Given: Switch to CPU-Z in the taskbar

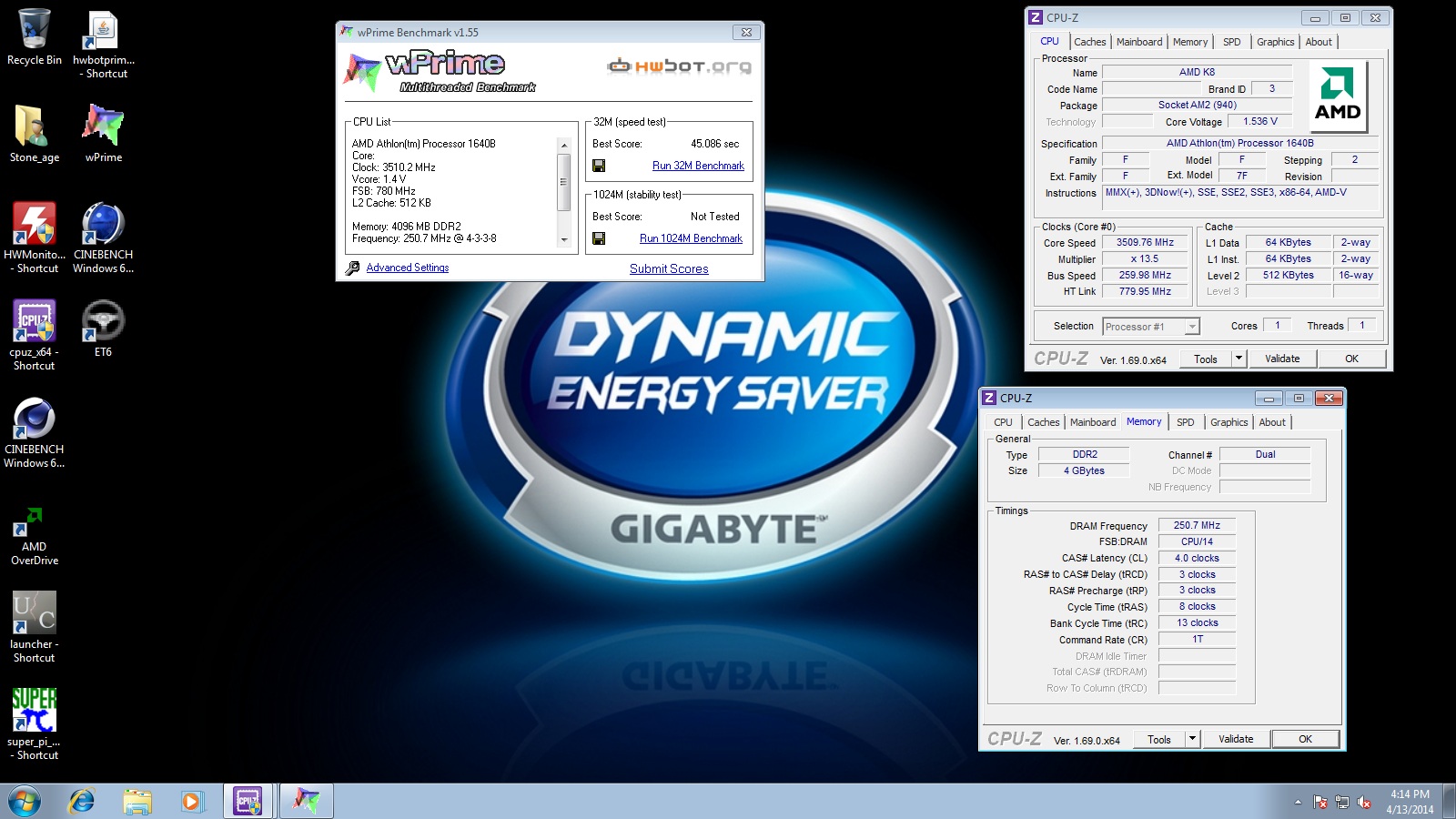Looking at the screenshot, I should 248,802.
